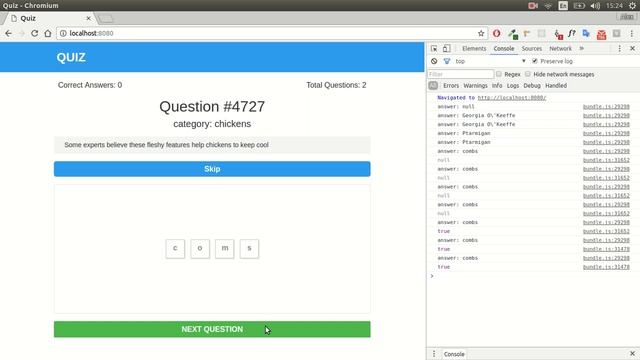The image size is (640, 360).
Task: Click the chickens quiz question text
Action: 167,145
